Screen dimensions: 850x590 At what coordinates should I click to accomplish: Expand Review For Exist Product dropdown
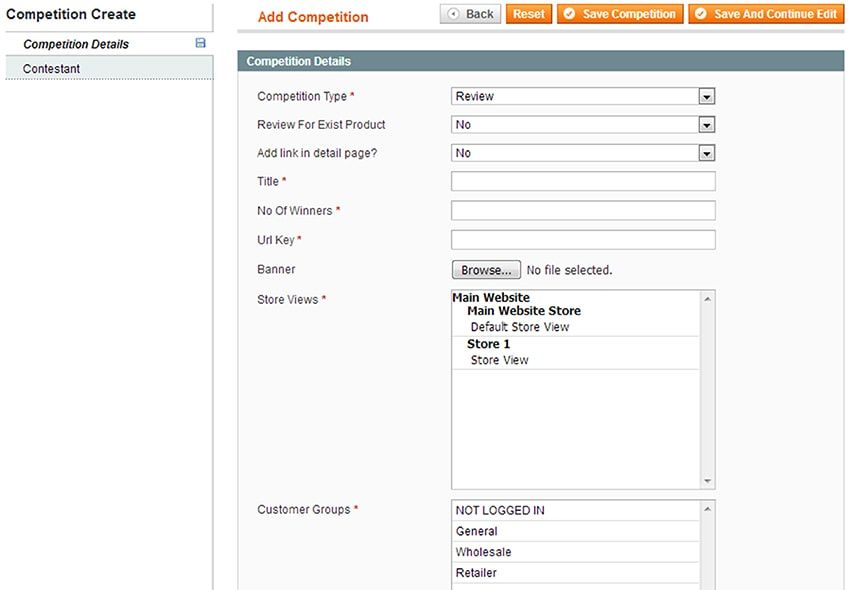583,125
